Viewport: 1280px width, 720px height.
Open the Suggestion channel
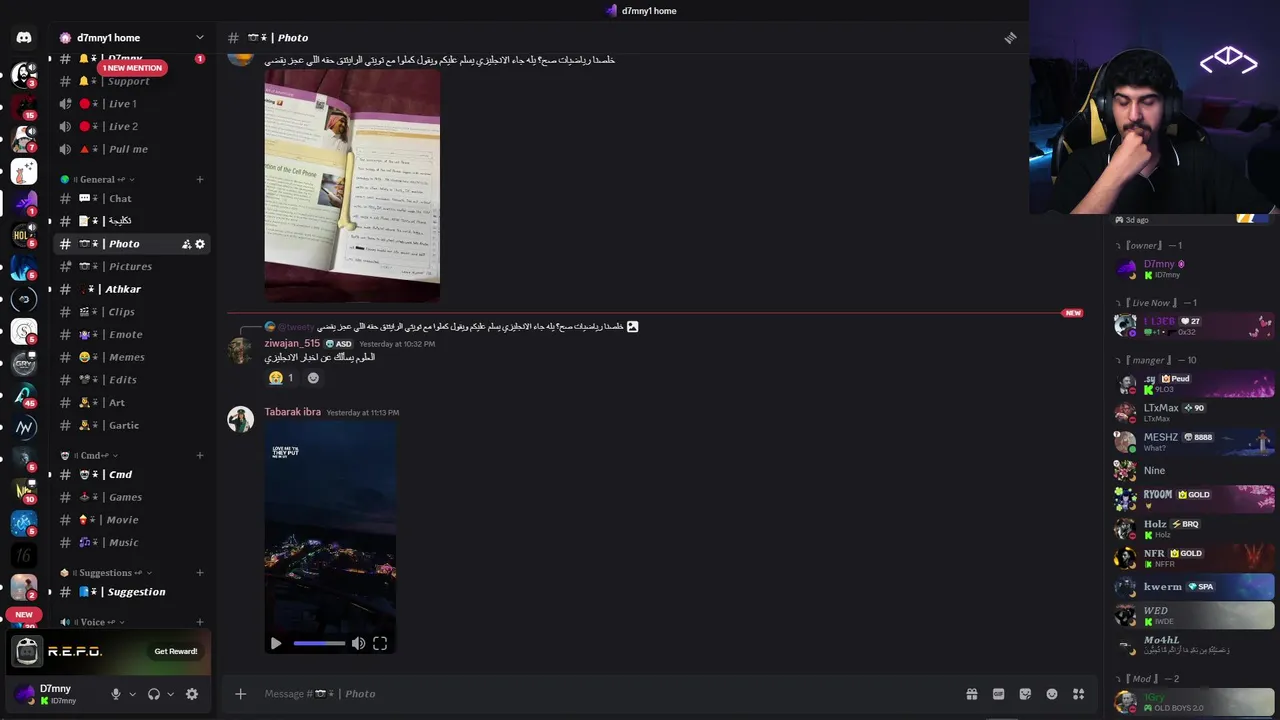tap(132, 592)
